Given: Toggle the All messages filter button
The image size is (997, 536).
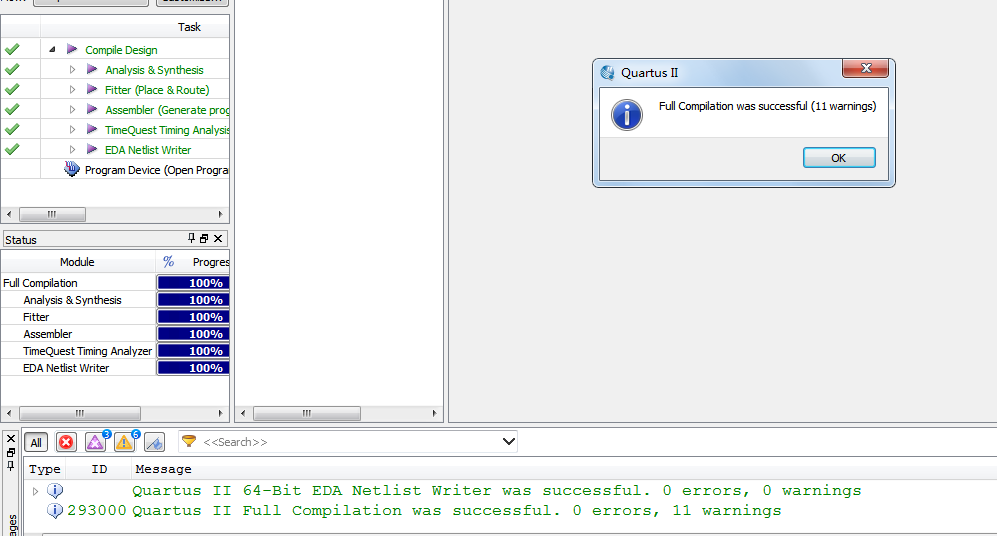Looking at the screenshot, I should 36,443.
